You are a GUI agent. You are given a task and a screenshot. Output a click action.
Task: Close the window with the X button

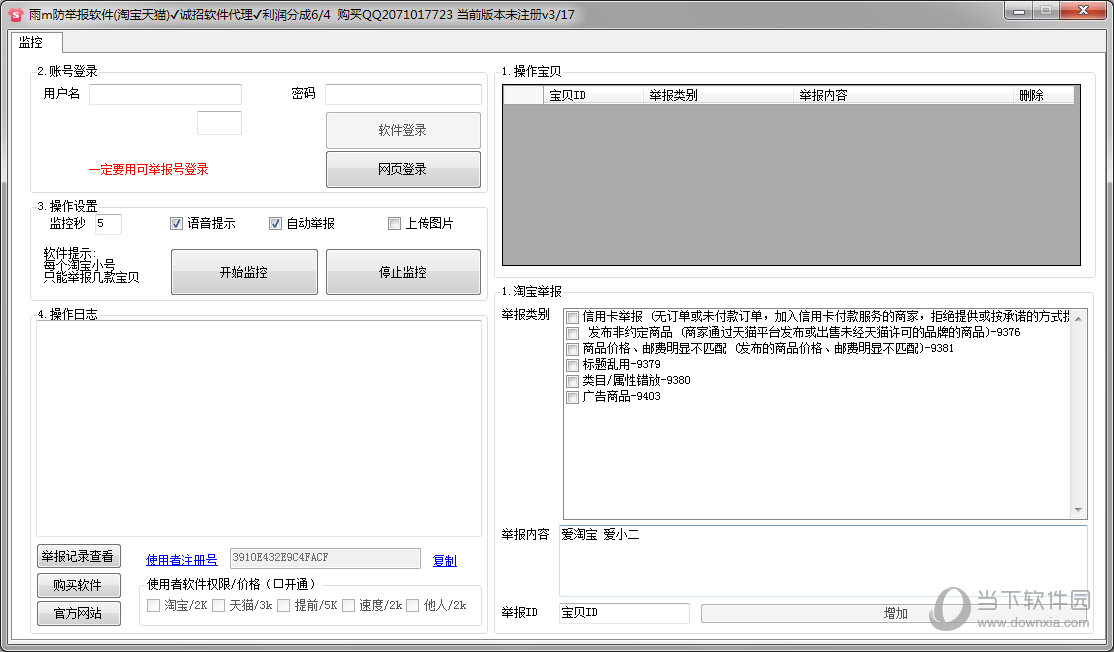tap(1083, 11)
